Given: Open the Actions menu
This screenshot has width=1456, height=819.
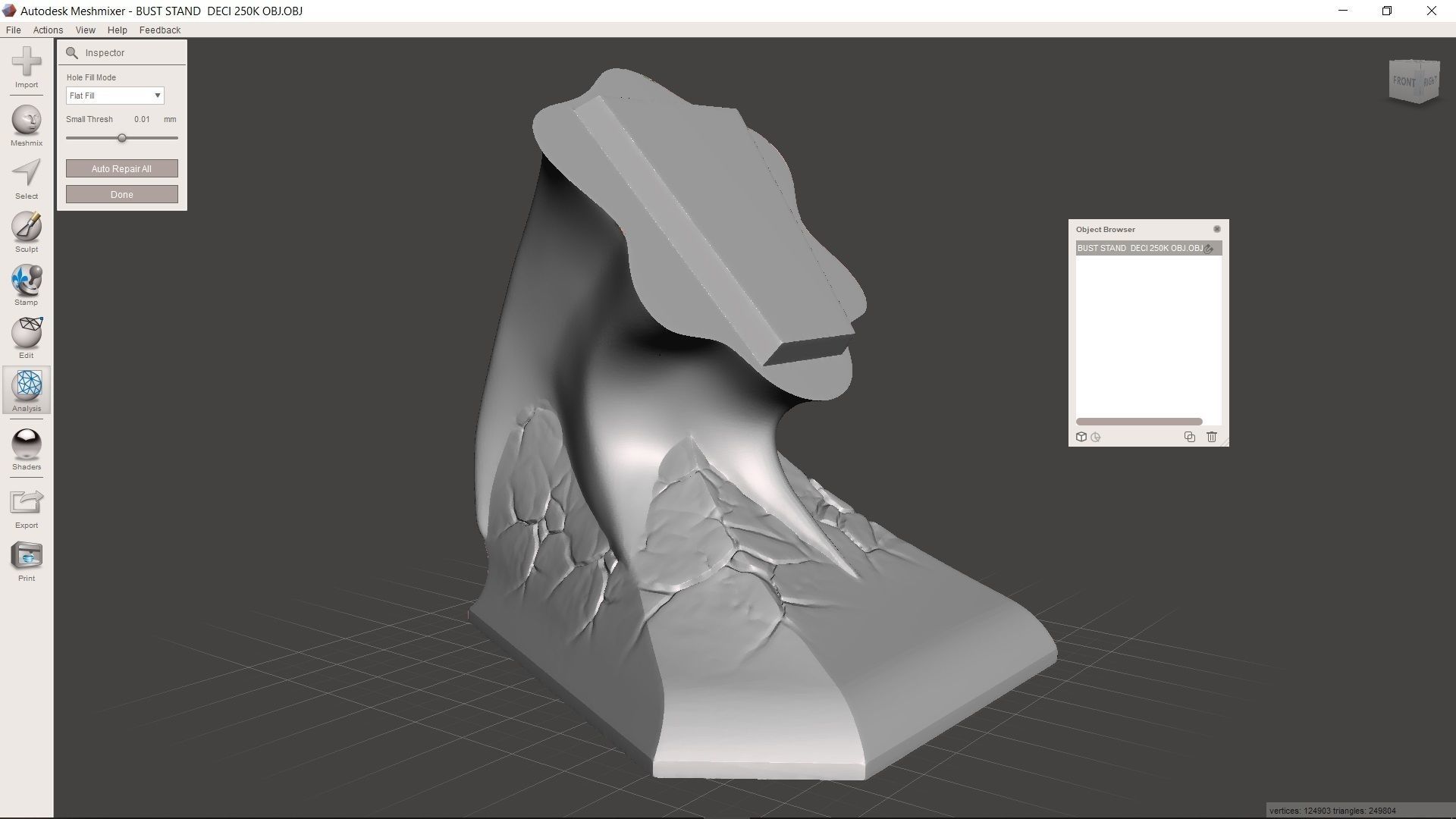Looking at the screenshot, I should pos(48,30).
